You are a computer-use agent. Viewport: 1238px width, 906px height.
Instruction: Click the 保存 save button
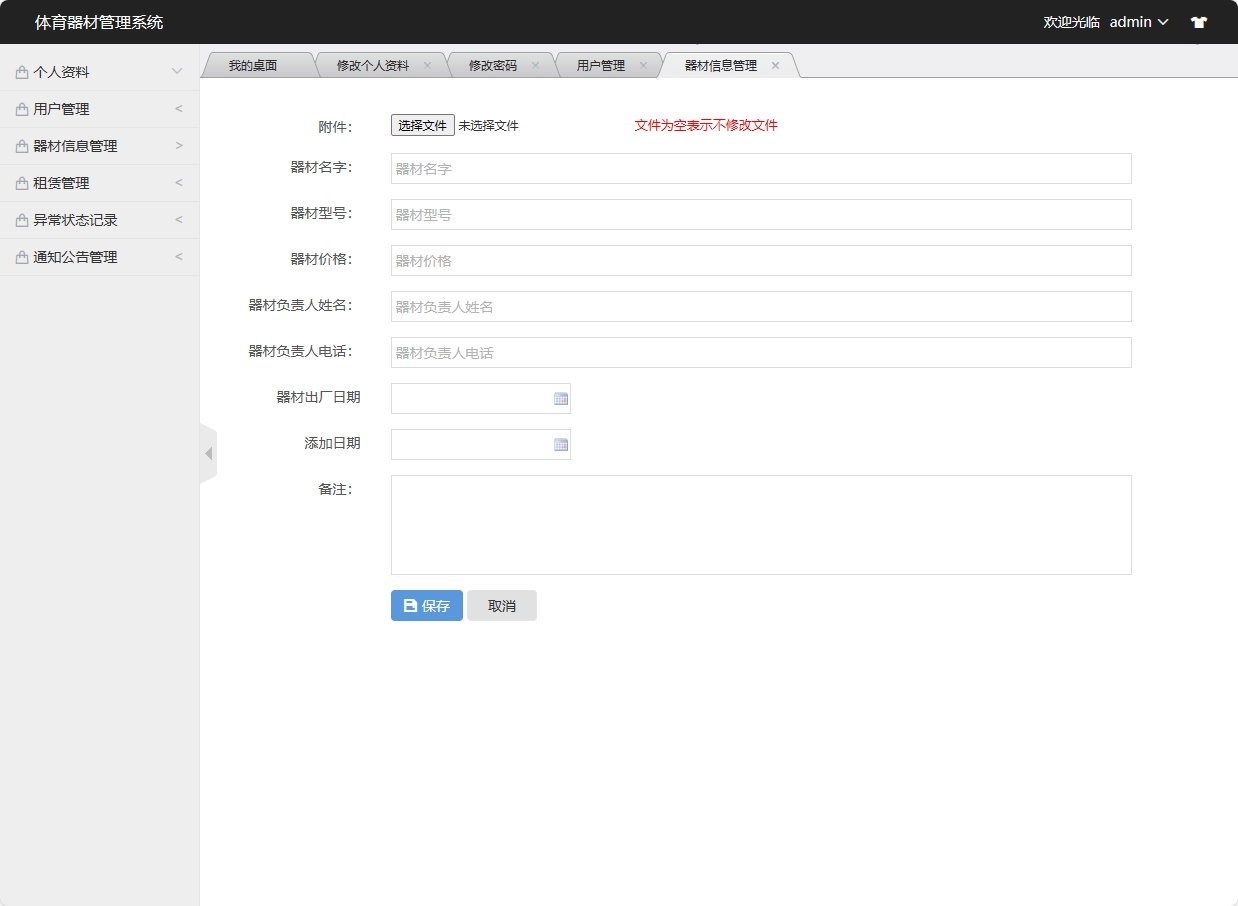point(426,604)
